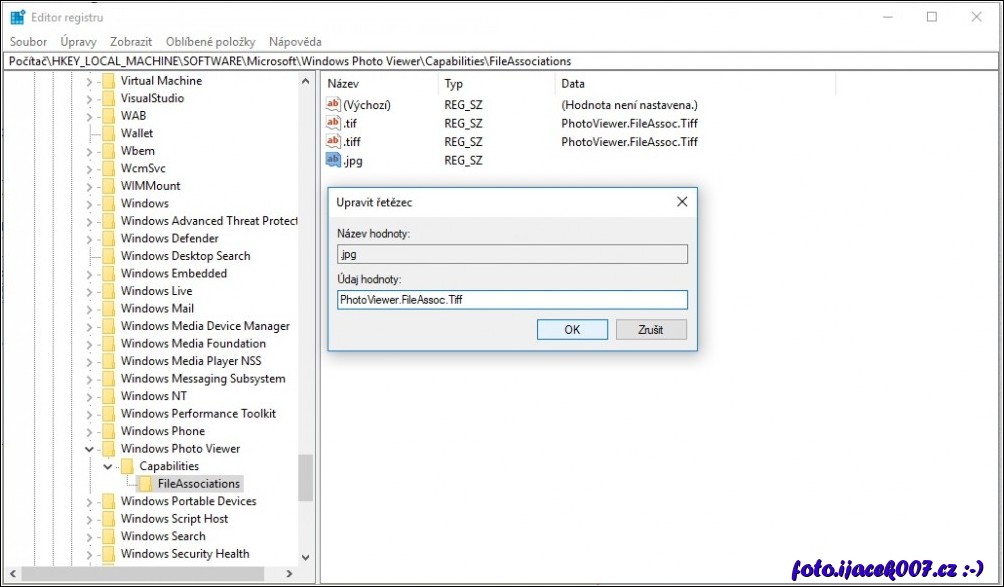
Task: Click the .tif string value icon
Action: point(334,123)
